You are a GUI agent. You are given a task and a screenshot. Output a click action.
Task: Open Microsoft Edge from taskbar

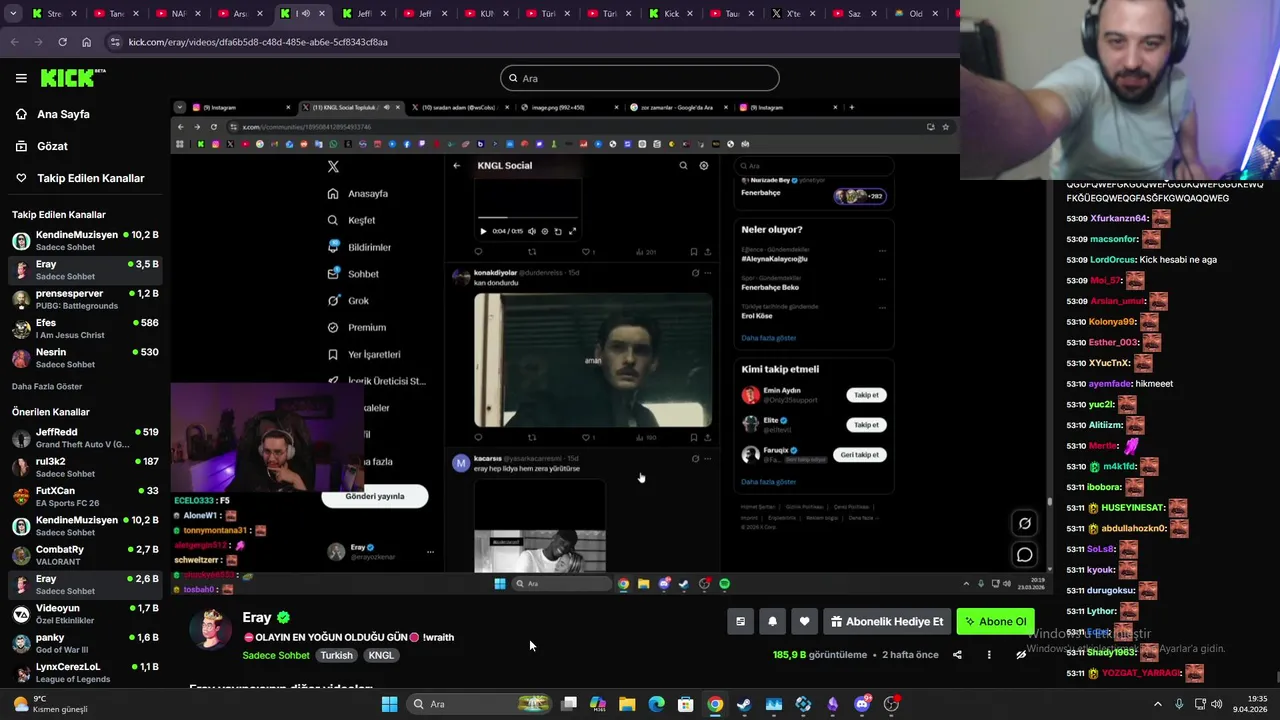[x=656, y=704]
